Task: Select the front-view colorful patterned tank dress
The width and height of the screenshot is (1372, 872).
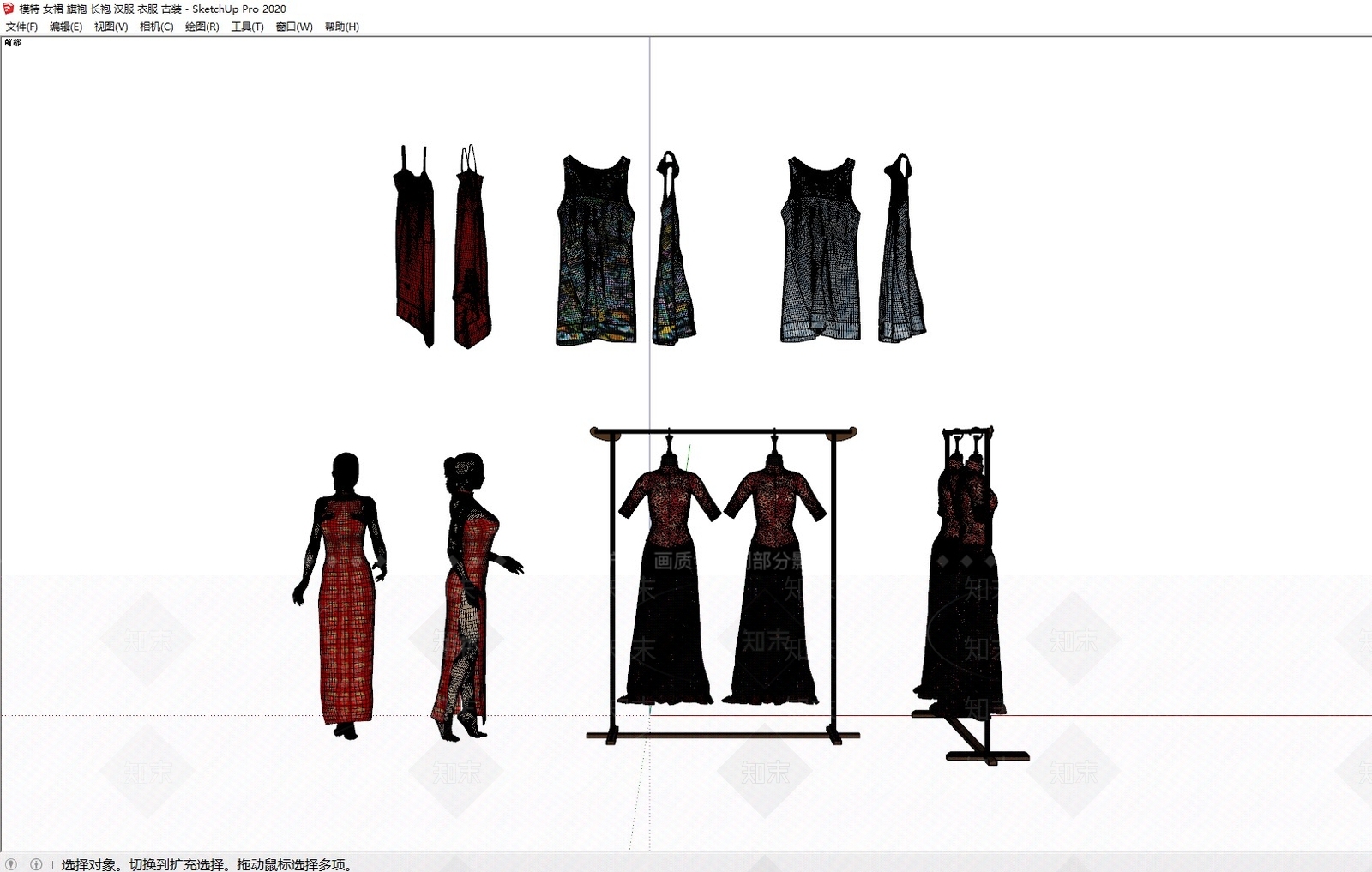Action: (x=596, y=250)
